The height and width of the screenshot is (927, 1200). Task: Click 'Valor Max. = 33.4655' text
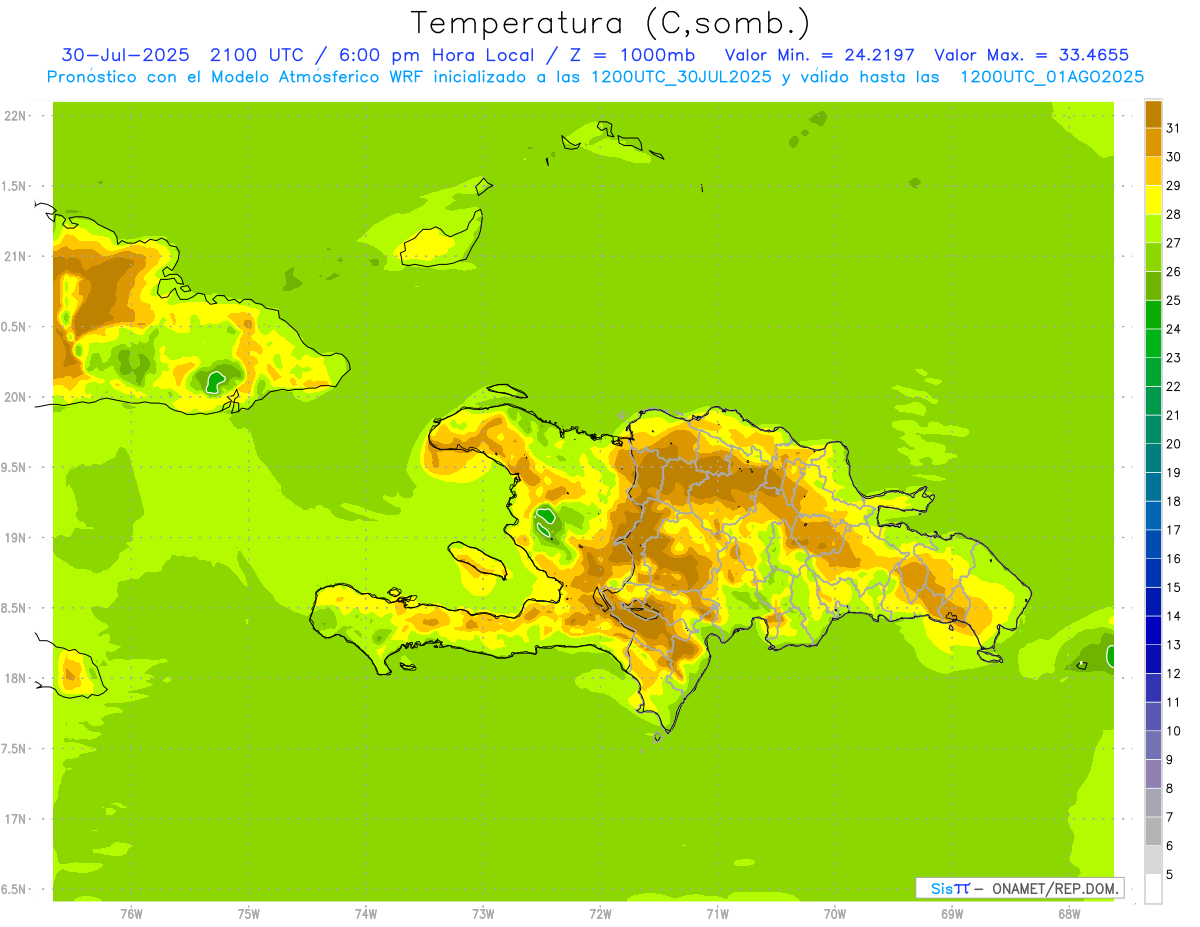(1032, 55)
